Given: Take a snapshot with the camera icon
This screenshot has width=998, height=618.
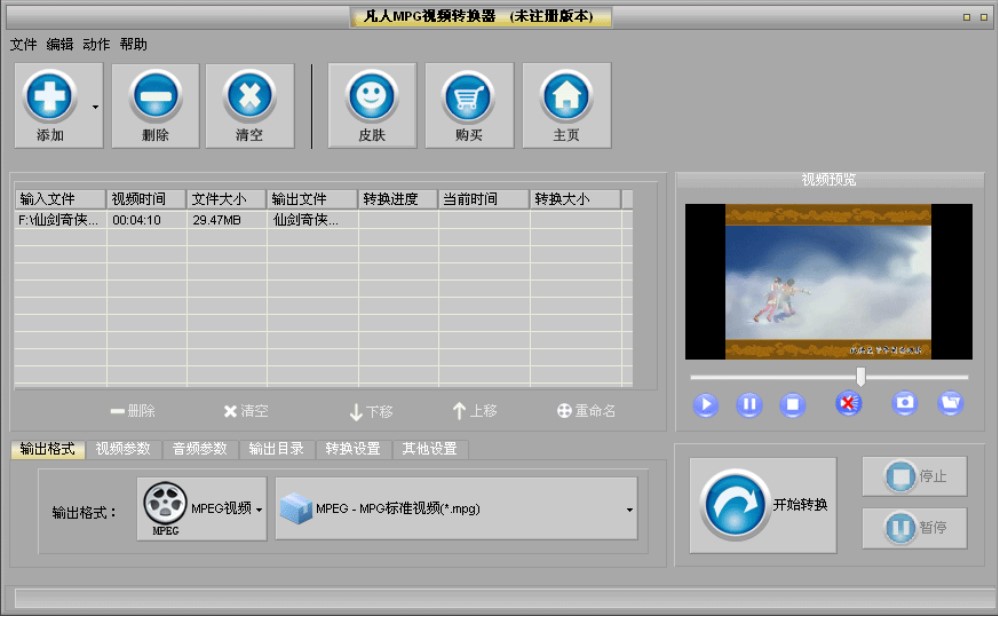Looking at the screenshot, I should tap(904, 403).
